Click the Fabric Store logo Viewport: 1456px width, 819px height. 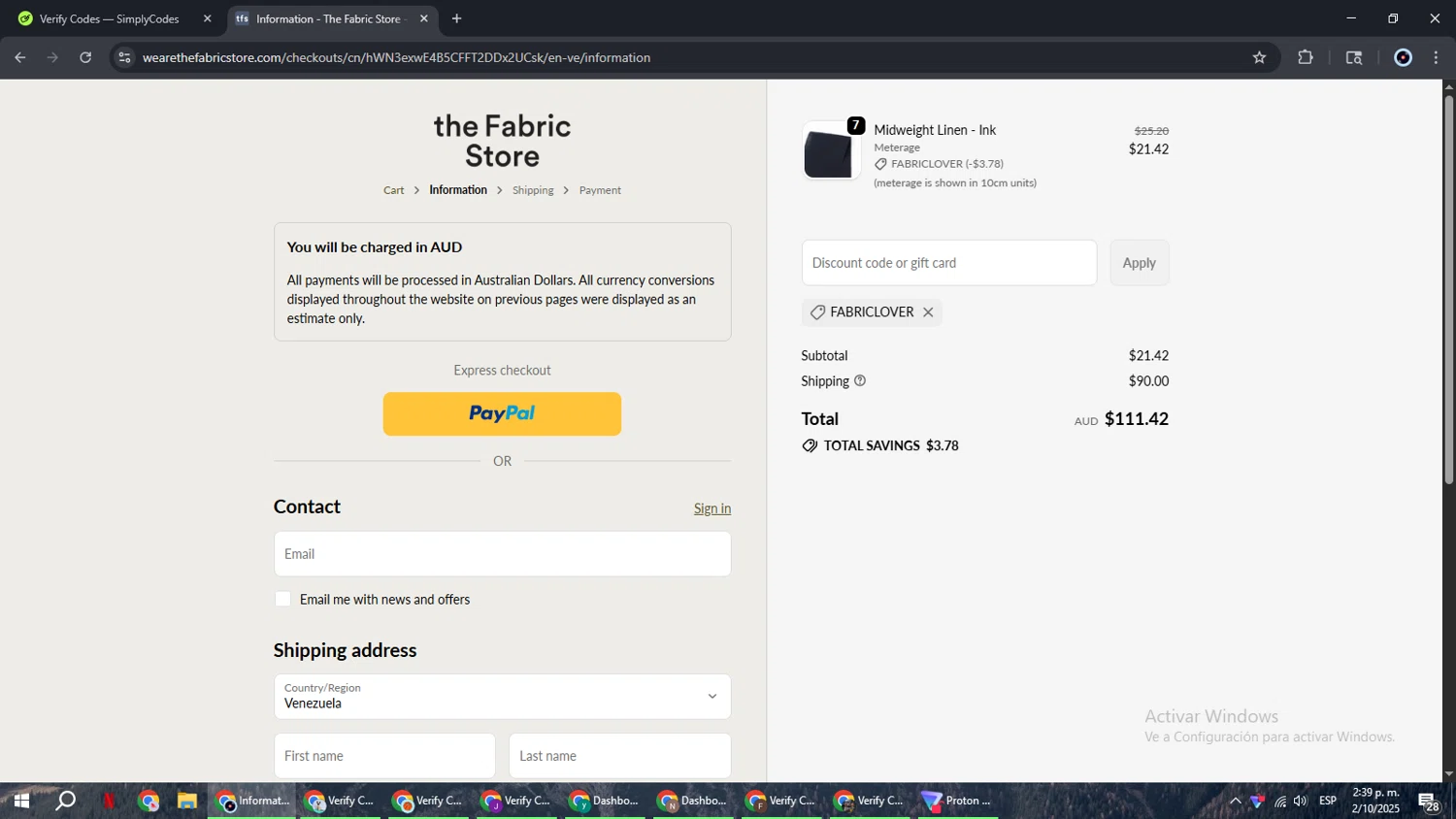click(502, 141)
